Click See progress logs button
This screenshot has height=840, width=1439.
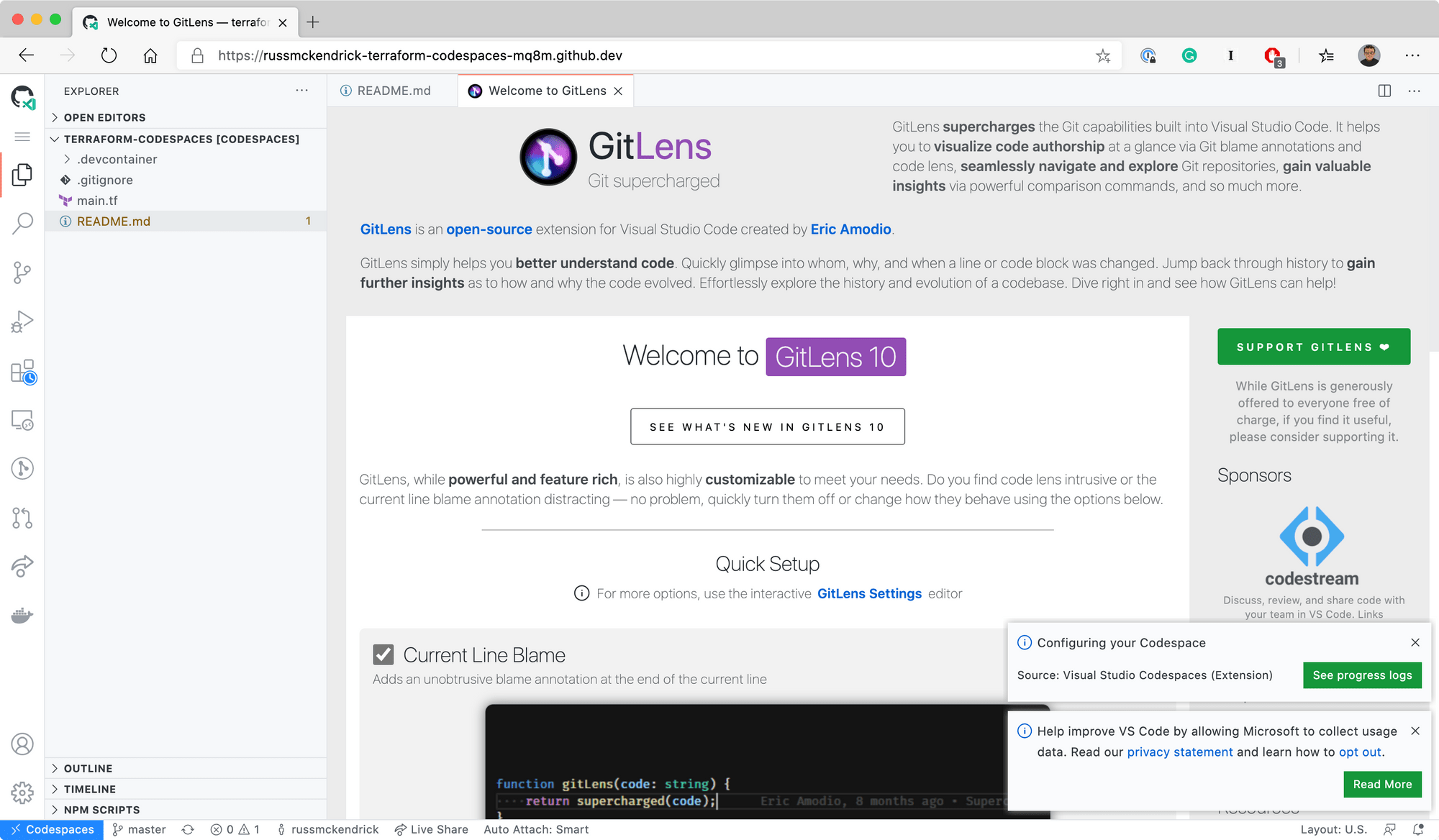coord(1362,675)
